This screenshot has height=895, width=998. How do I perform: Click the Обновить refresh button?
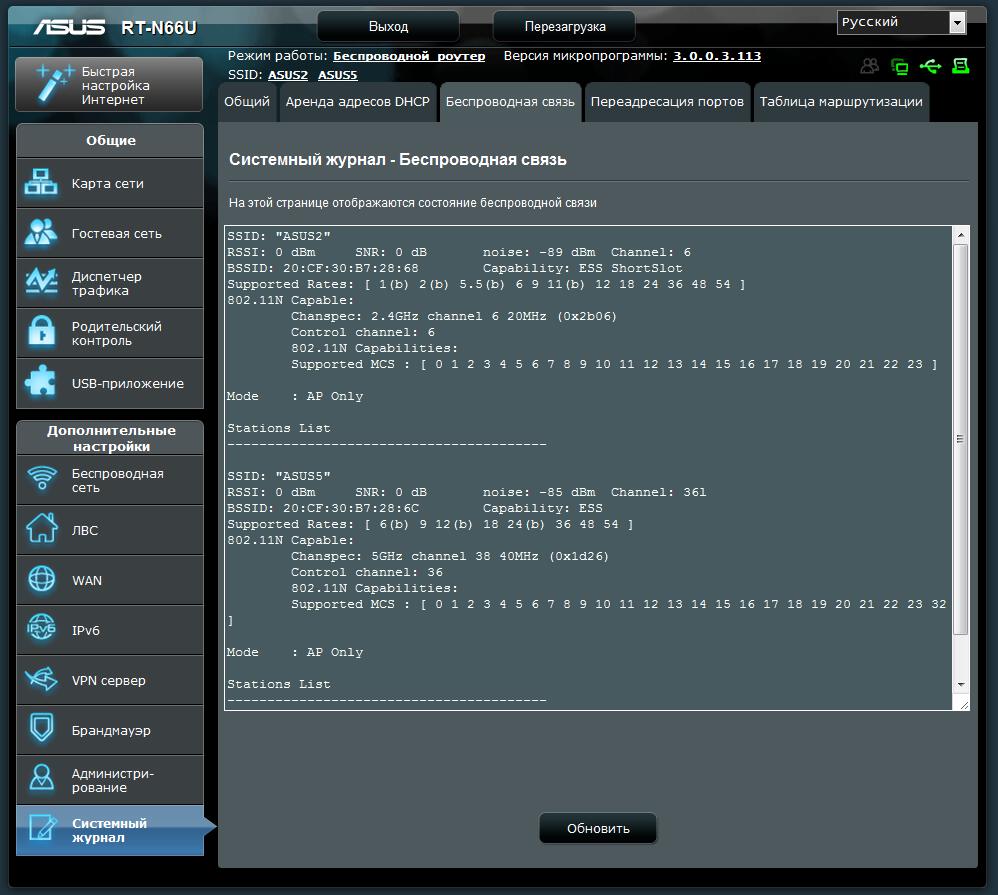click(598, 828)
